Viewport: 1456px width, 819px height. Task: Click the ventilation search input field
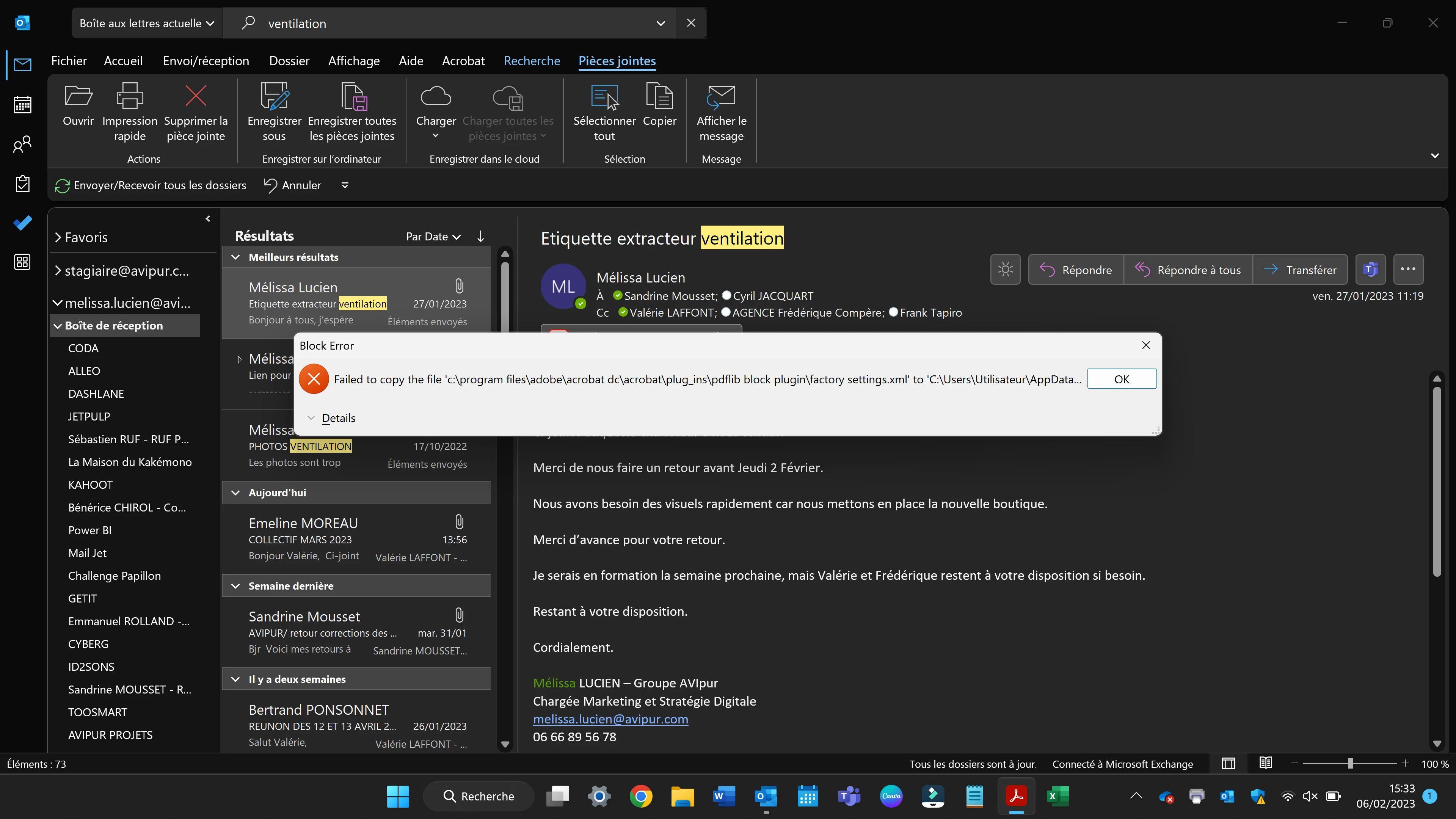(x=452, y=23)
